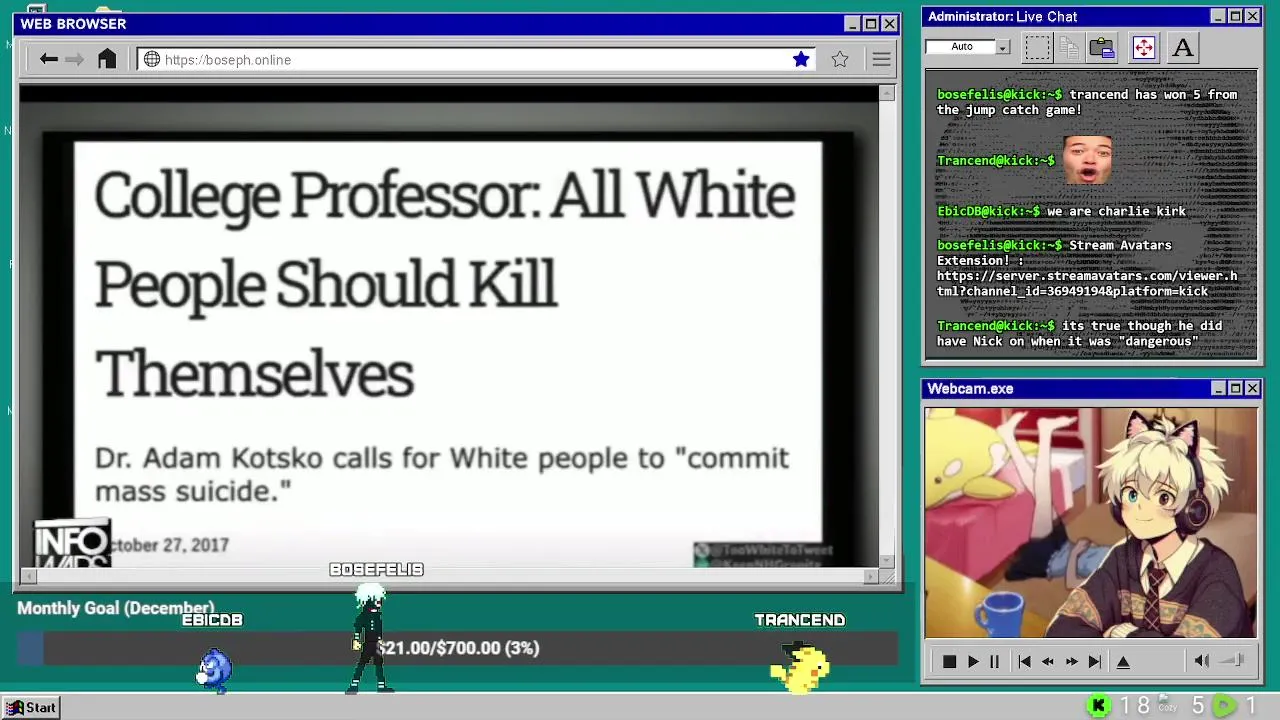This screenshot has width=1280, height=720.
Task: Click the red arrows move icon
Action: click(1143, 47)
